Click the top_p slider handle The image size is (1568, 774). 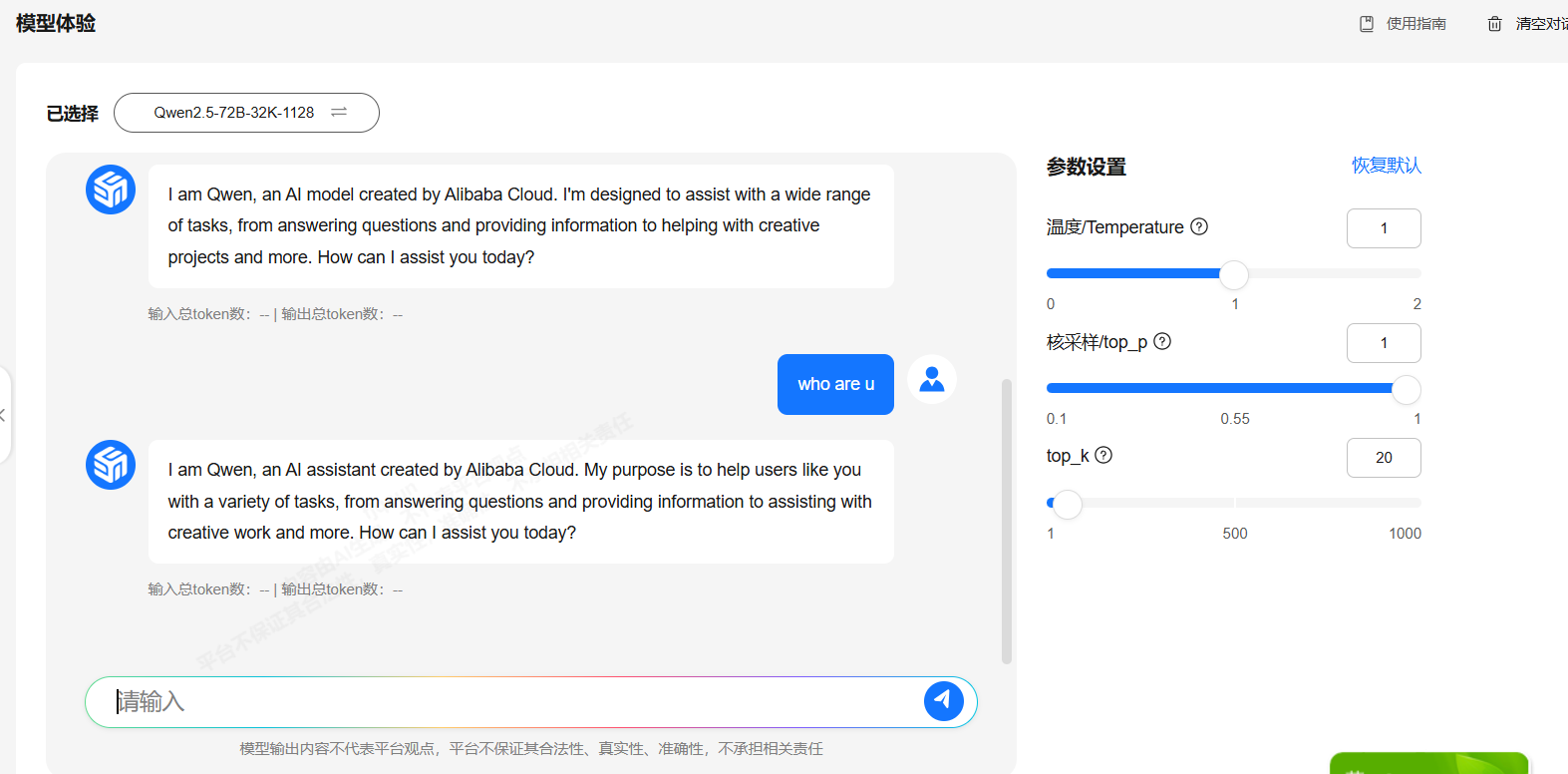click(1406, 389)
